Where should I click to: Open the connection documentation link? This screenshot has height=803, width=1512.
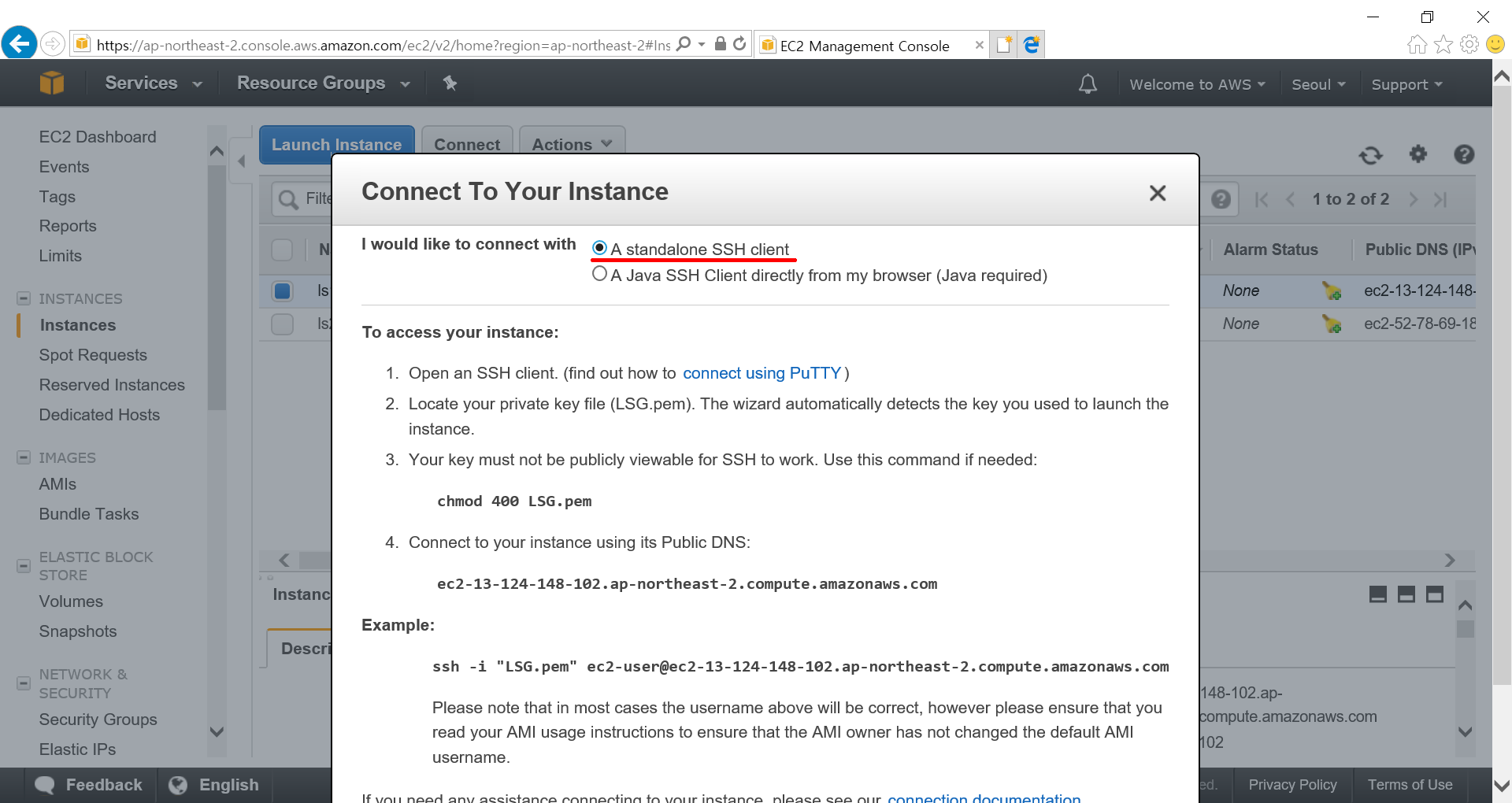point(984,797)
